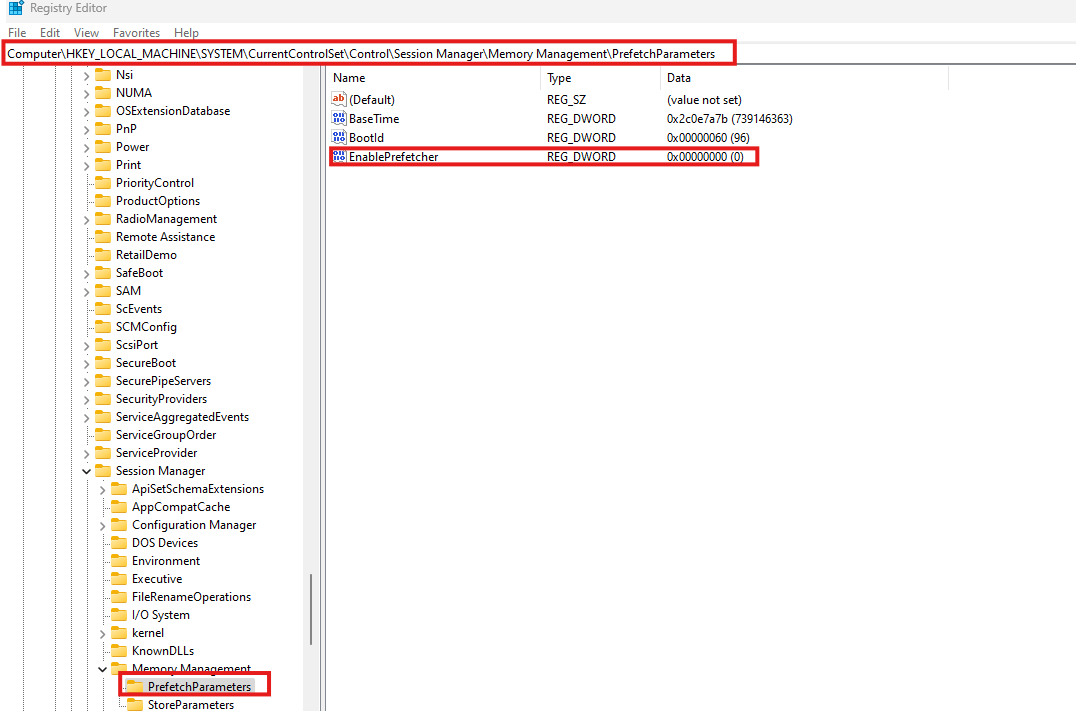The width and height of the screenshot is (1076, 711).
Task: Open the View menu
Action: 86,32
